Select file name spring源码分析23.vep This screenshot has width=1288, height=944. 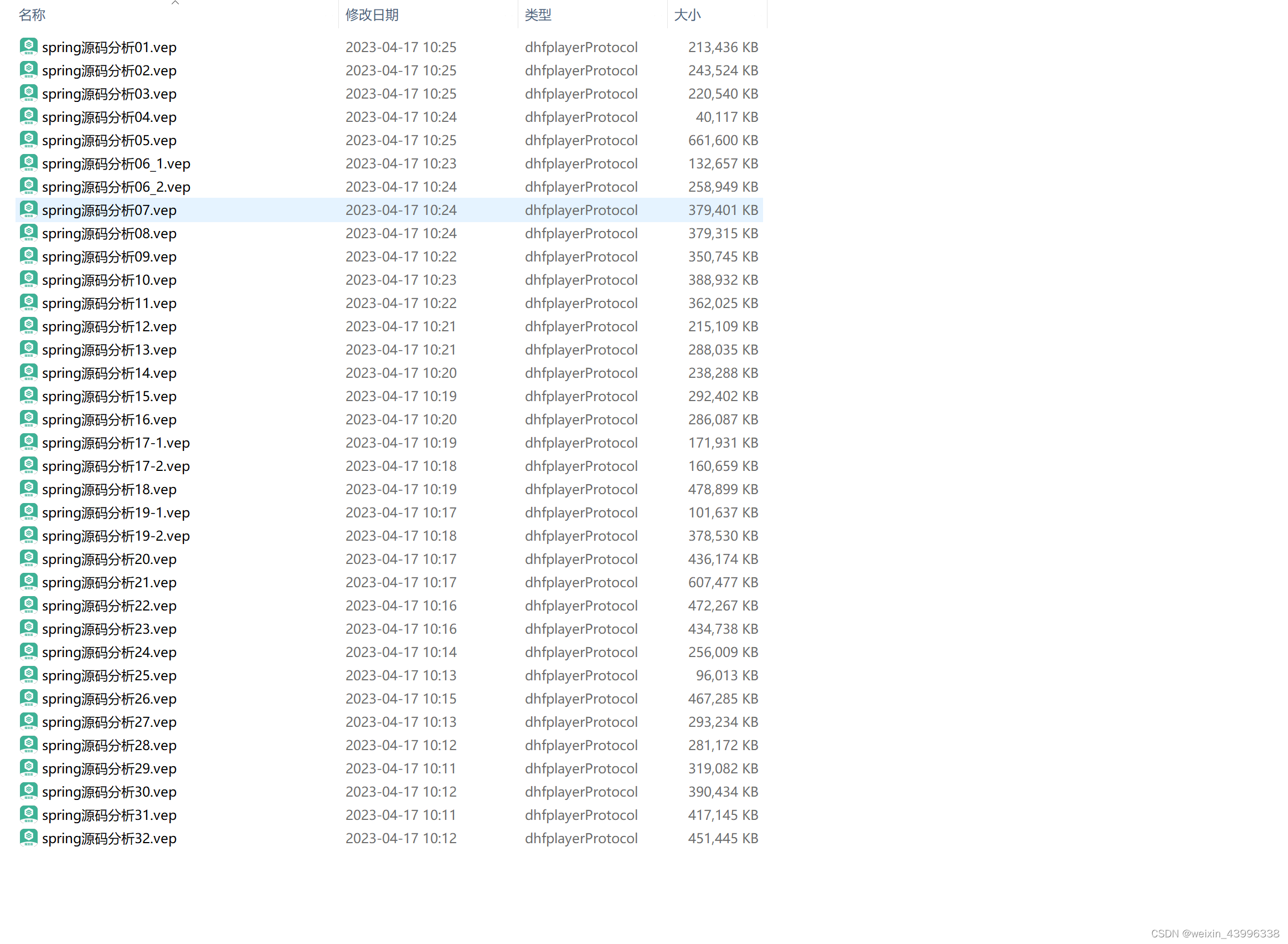tap(110, 630)
